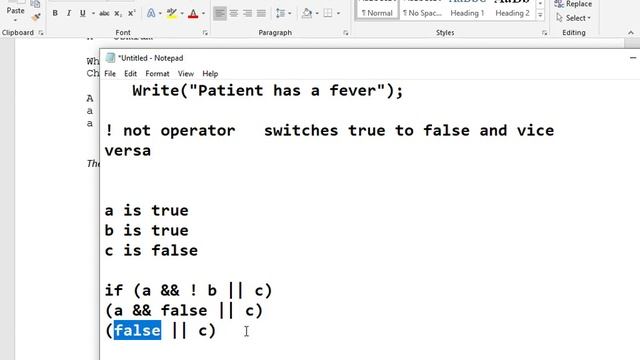This screenshot has height=360, width=640.
Task: Toggle bold formatting in Word ribbon
Action: (x=55, y=13)
